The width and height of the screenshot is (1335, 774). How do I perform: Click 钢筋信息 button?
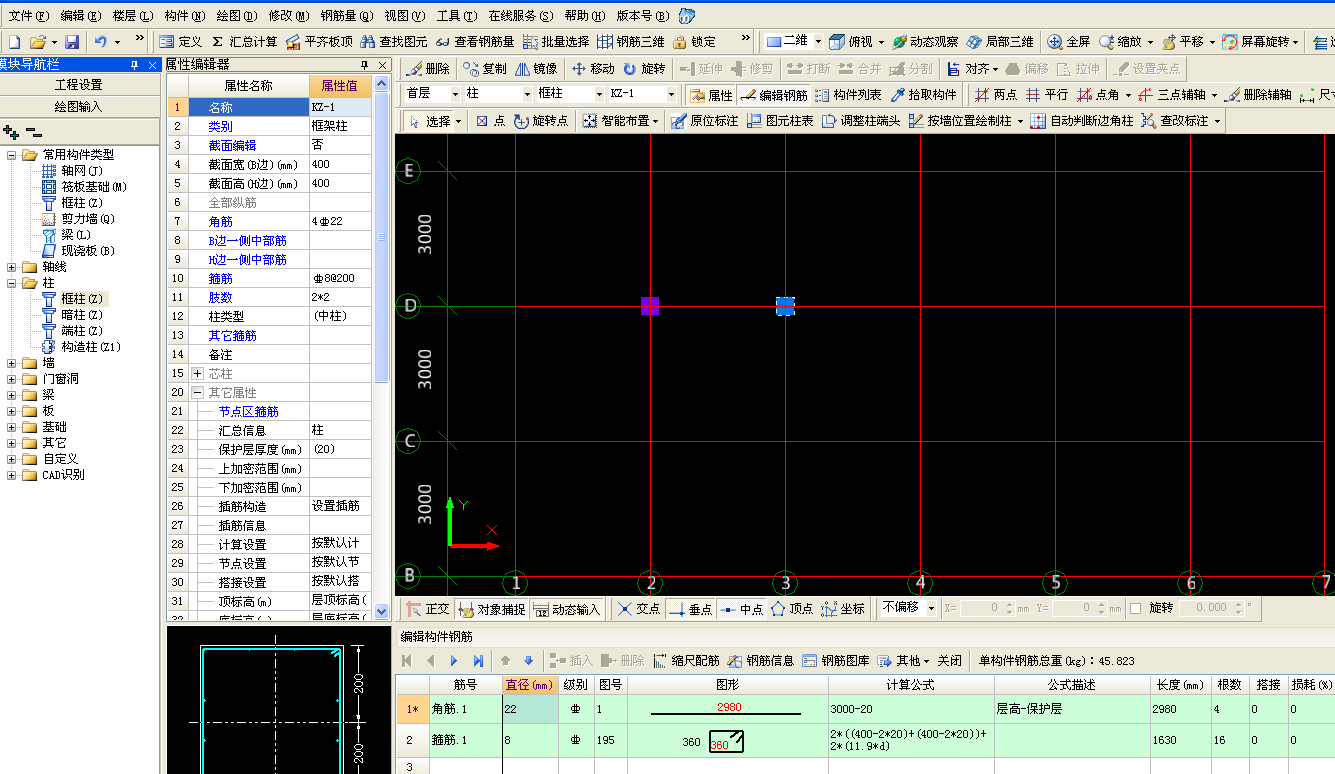point(761,660)
